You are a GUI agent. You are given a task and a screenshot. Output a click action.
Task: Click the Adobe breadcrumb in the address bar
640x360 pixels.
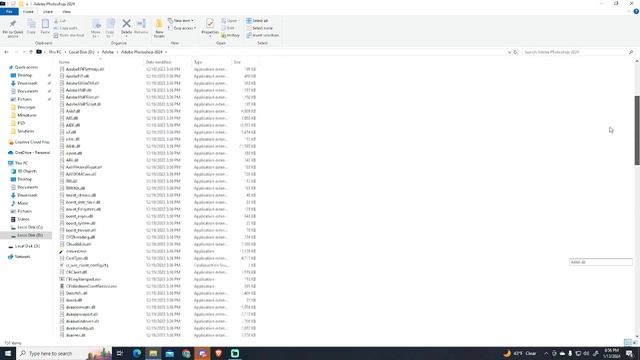click(108, 52)
